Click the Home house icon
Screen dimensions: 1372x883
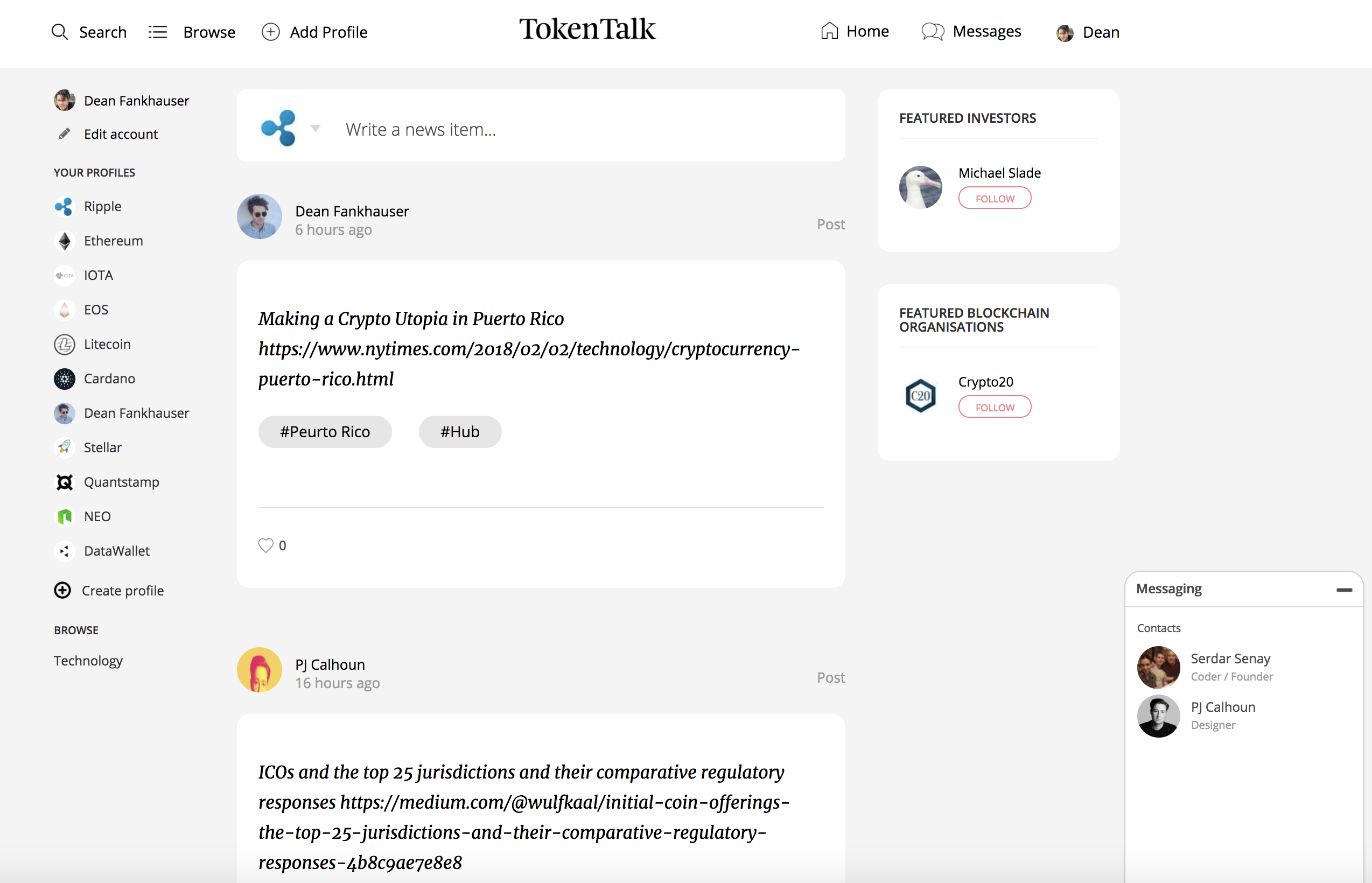click(829, 31)
